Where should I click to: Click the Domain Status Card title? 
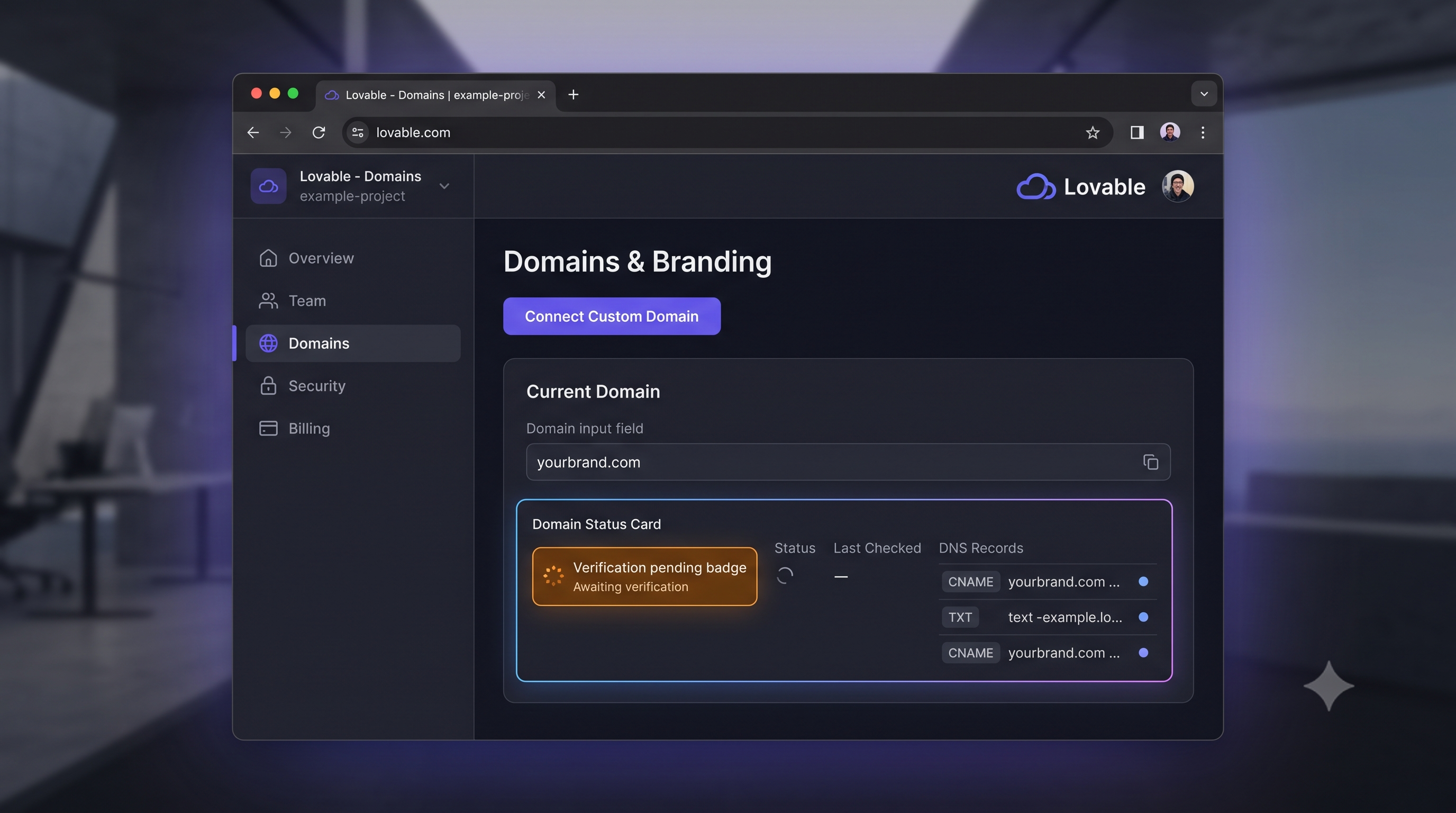(x=596, y=524)
